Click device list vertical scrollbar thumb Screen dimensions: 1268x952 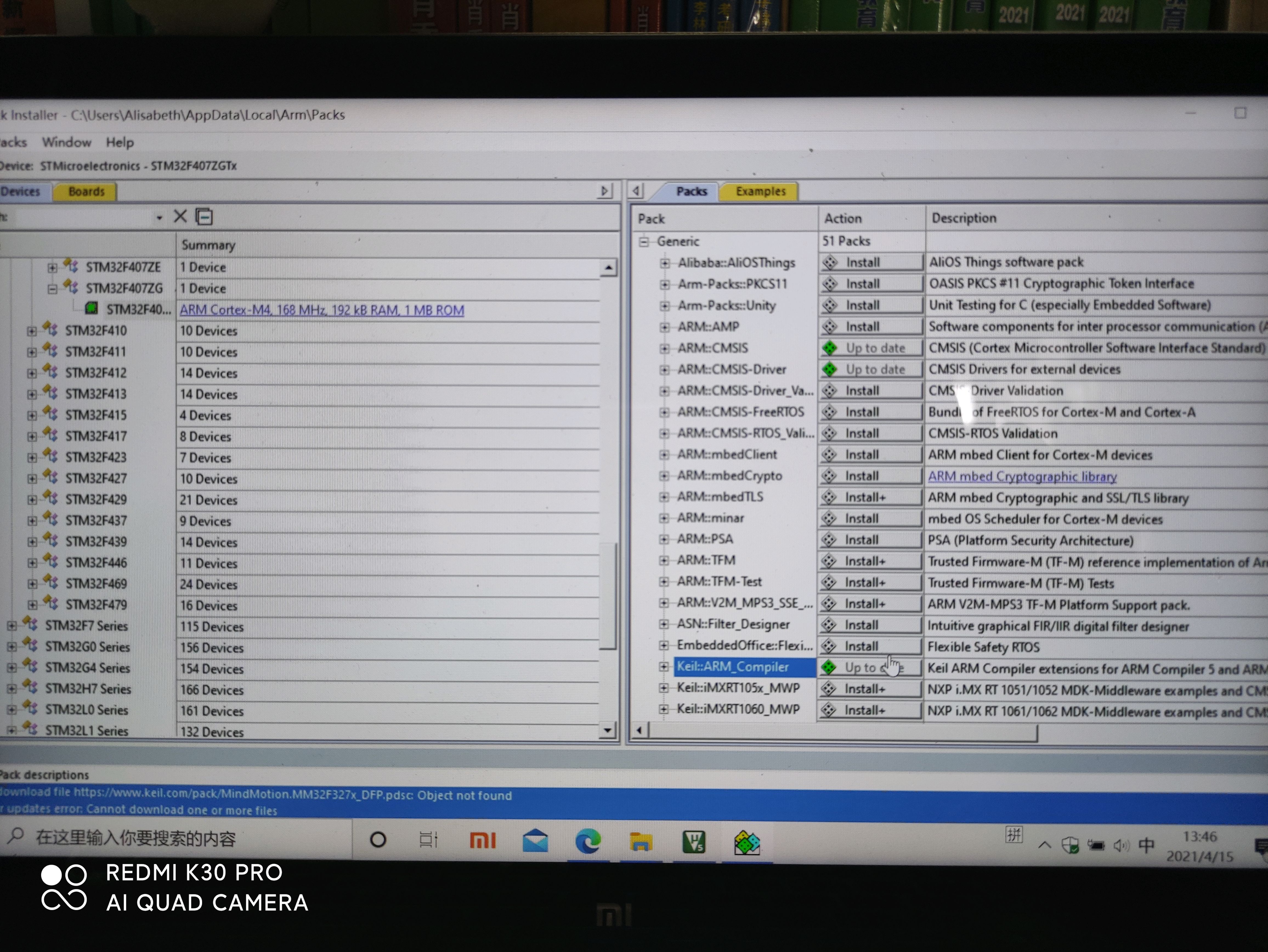pyautogui.click(x=608, y=596)
